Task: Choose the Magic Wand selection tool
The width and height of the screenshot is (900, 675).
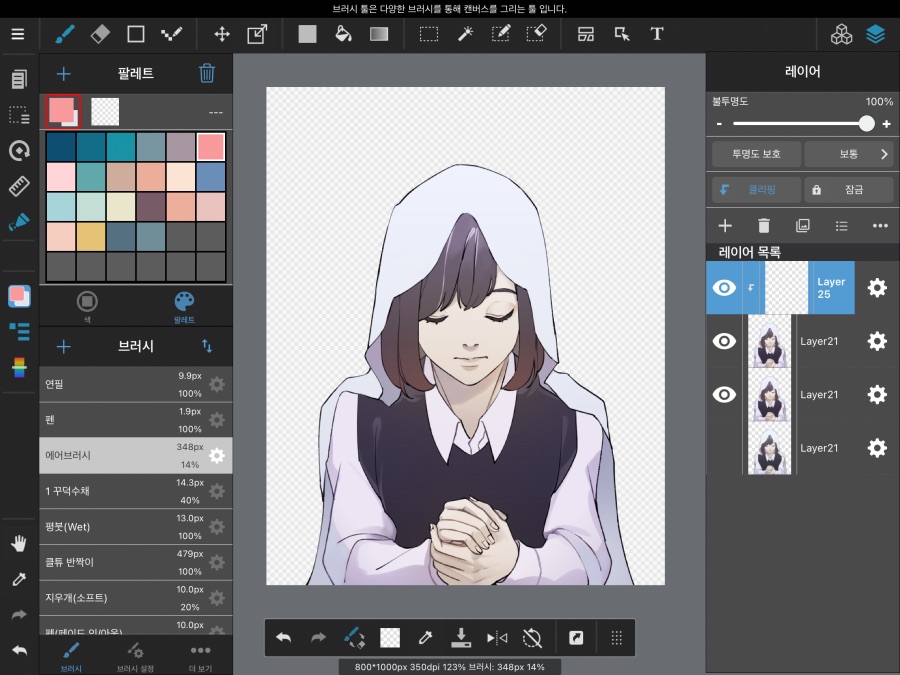Action: (x=465, y=33)
